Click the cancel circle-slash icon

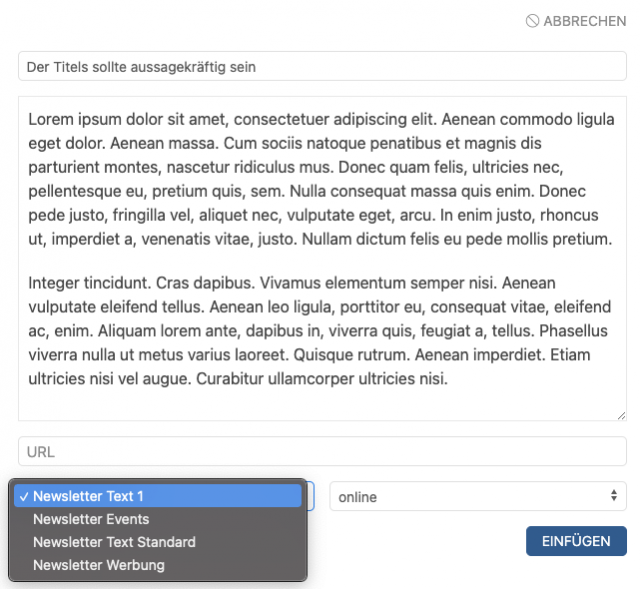click(x=532, y=21)
